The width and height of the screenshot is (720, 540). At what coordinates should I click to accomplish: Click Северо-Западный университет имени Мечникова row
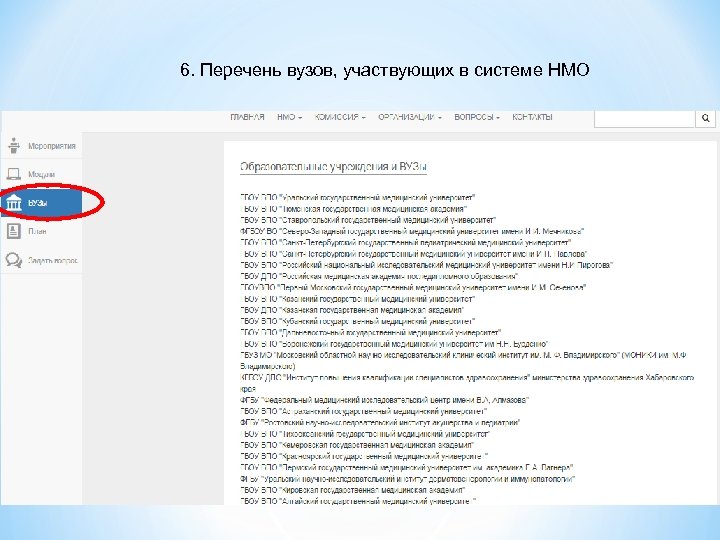point(412,231)
